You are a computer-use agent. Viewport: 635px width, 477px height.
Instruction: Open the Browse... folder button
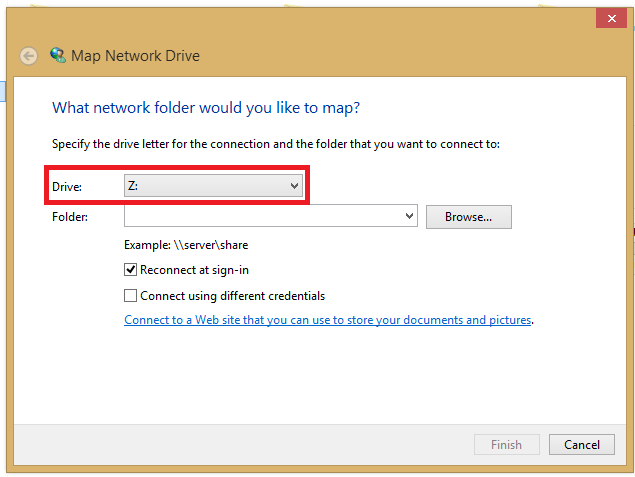(469, 217)
